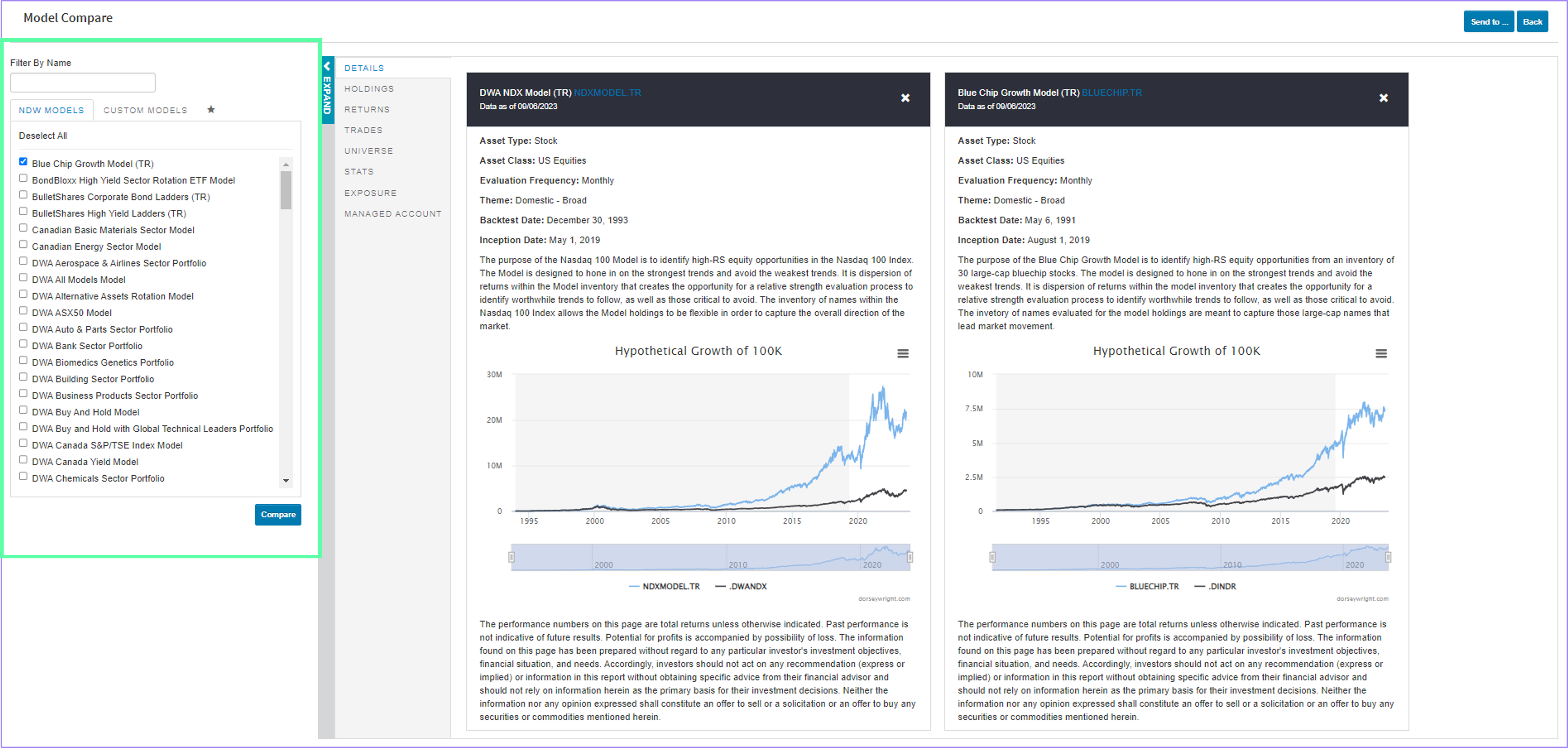
Task: Check BulletShares High Yield Ladders (TR)
Action: [23, 211]
